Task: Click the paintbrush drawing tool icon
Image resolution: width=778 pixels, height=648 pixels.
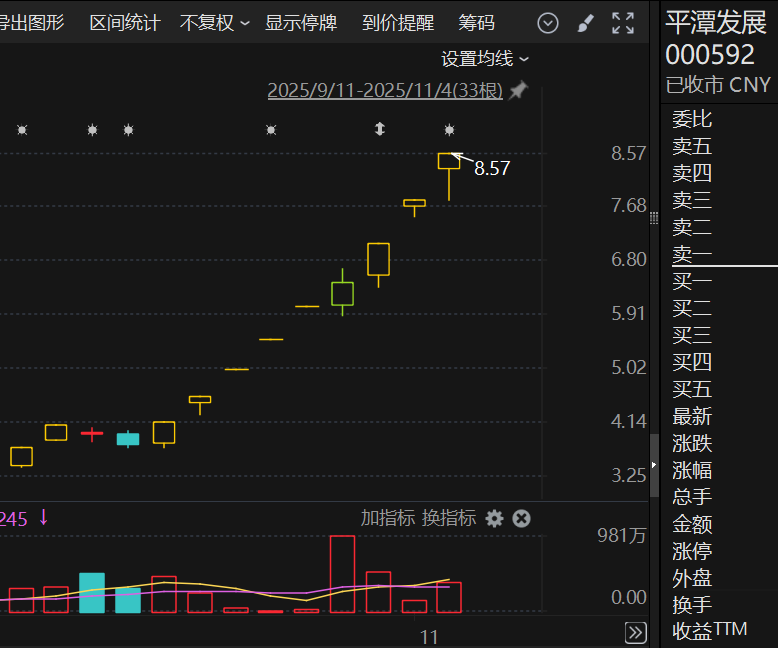Action: tap(586, 23)
